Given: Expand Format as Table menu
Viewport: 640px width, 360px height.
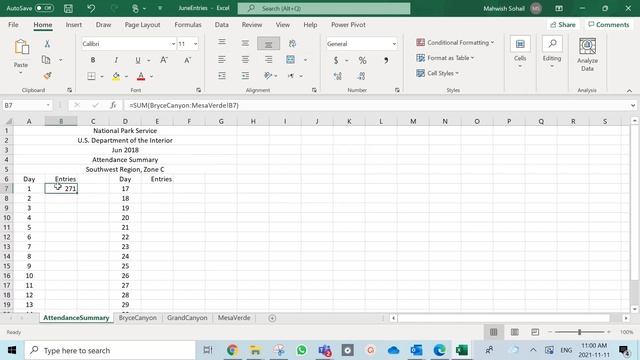Looking at the screenshot, I should tap(445, 58).
